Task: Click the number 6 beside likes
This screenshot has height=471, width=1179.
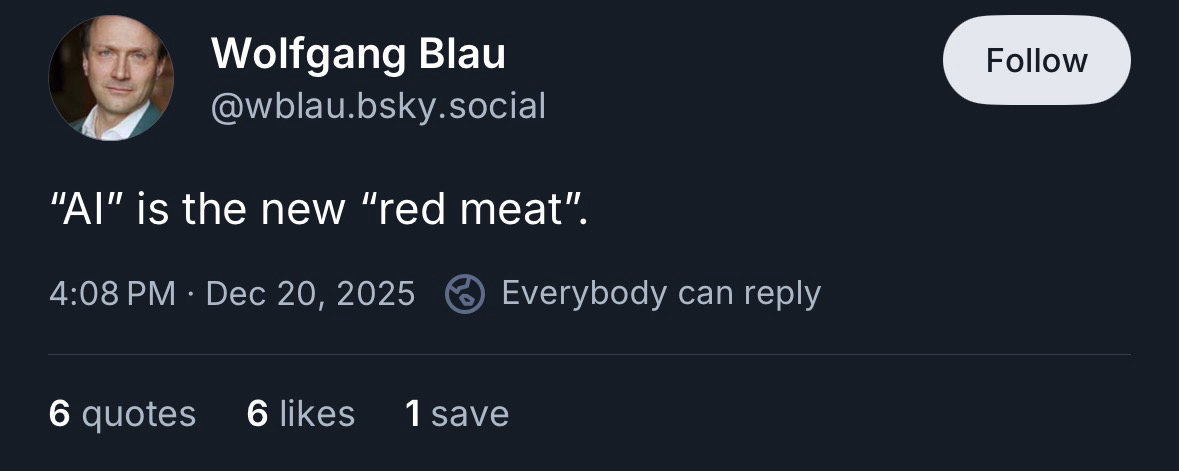Action: pos(257,413)
